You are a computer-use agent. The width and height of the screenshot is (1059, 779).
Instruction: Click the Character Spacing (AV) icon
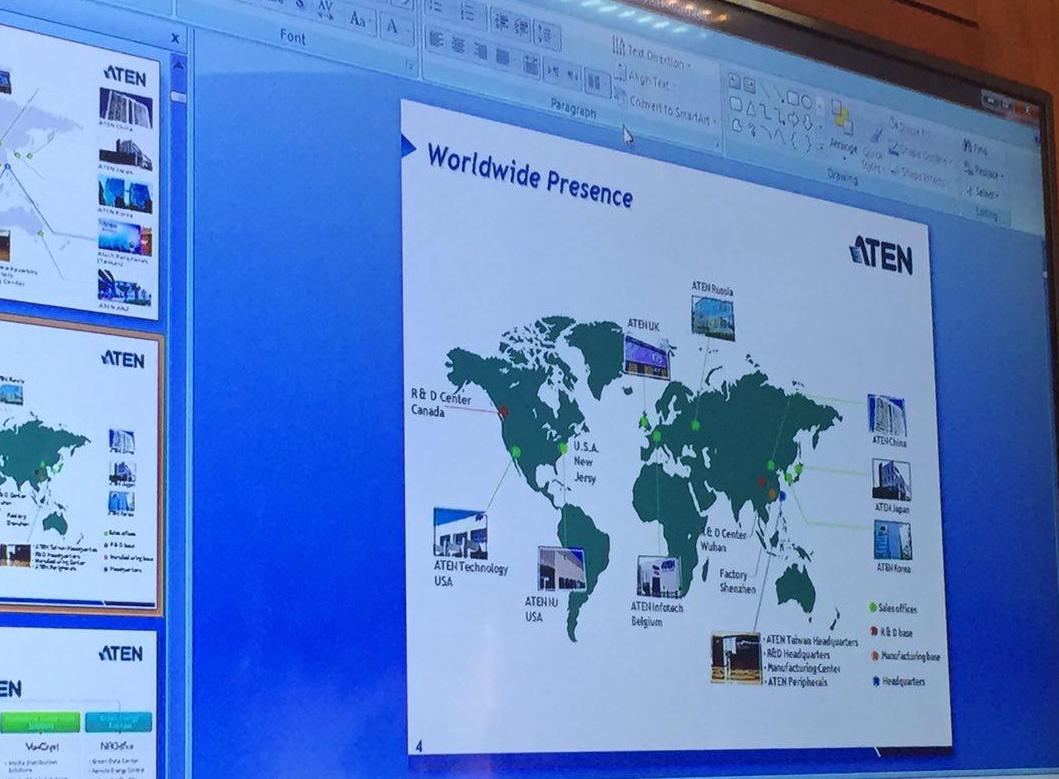pyautogui.click(x=326, y=10)
